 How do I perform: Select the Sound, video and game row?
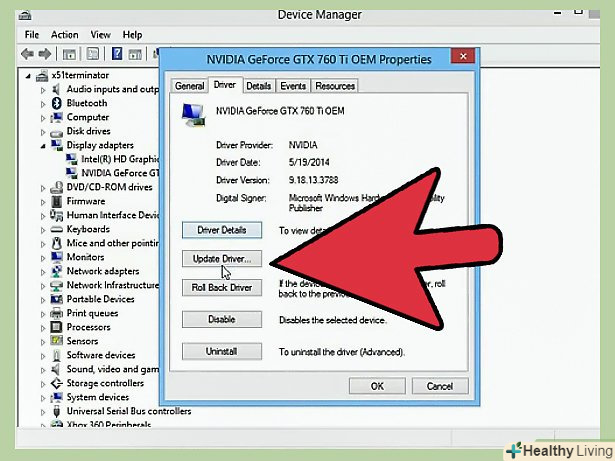pyautogui.click(x=105, y=369)
